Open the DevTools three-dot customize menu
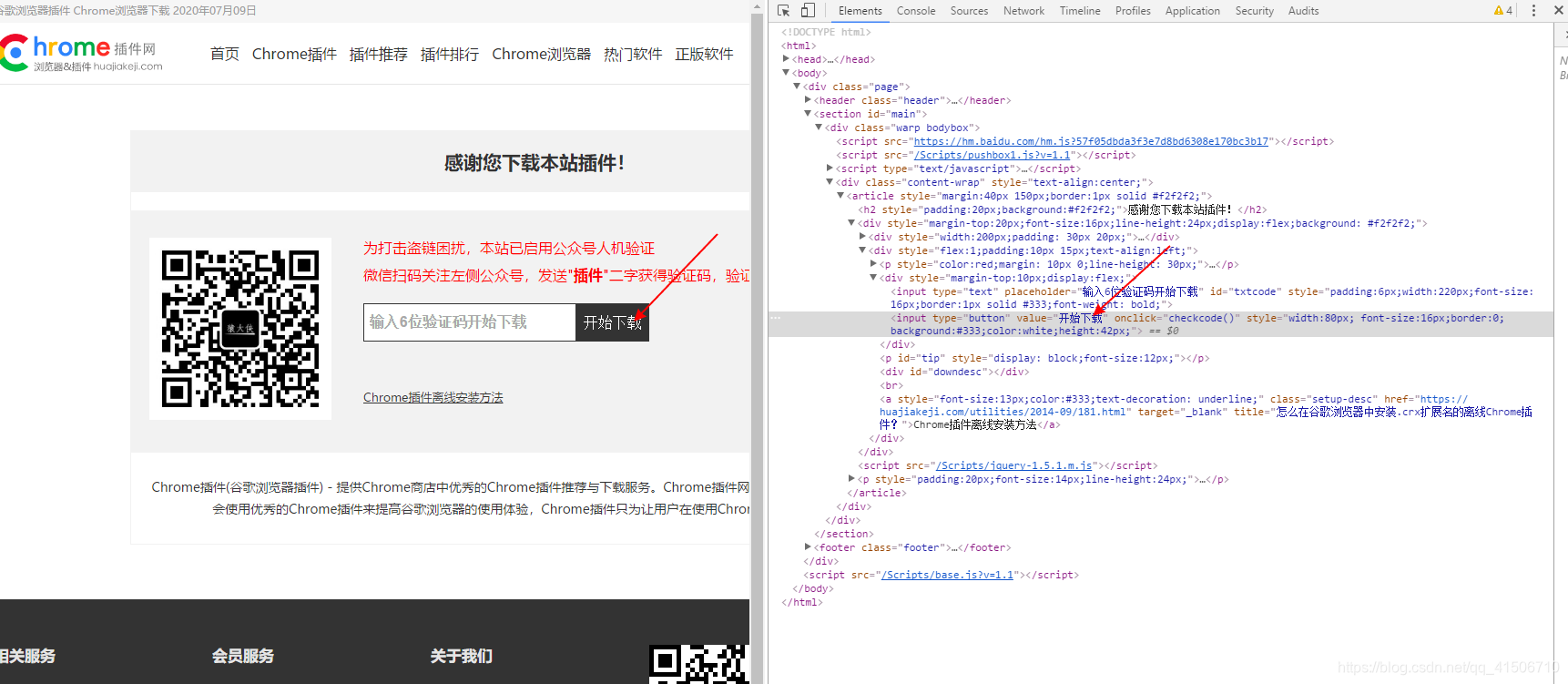The image size is (1568, 684). [x=1533, y=10]
